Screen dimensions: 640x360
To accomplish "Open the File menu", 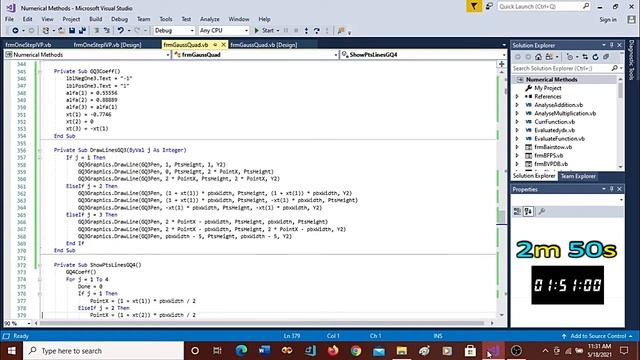I will click(9, 19).
